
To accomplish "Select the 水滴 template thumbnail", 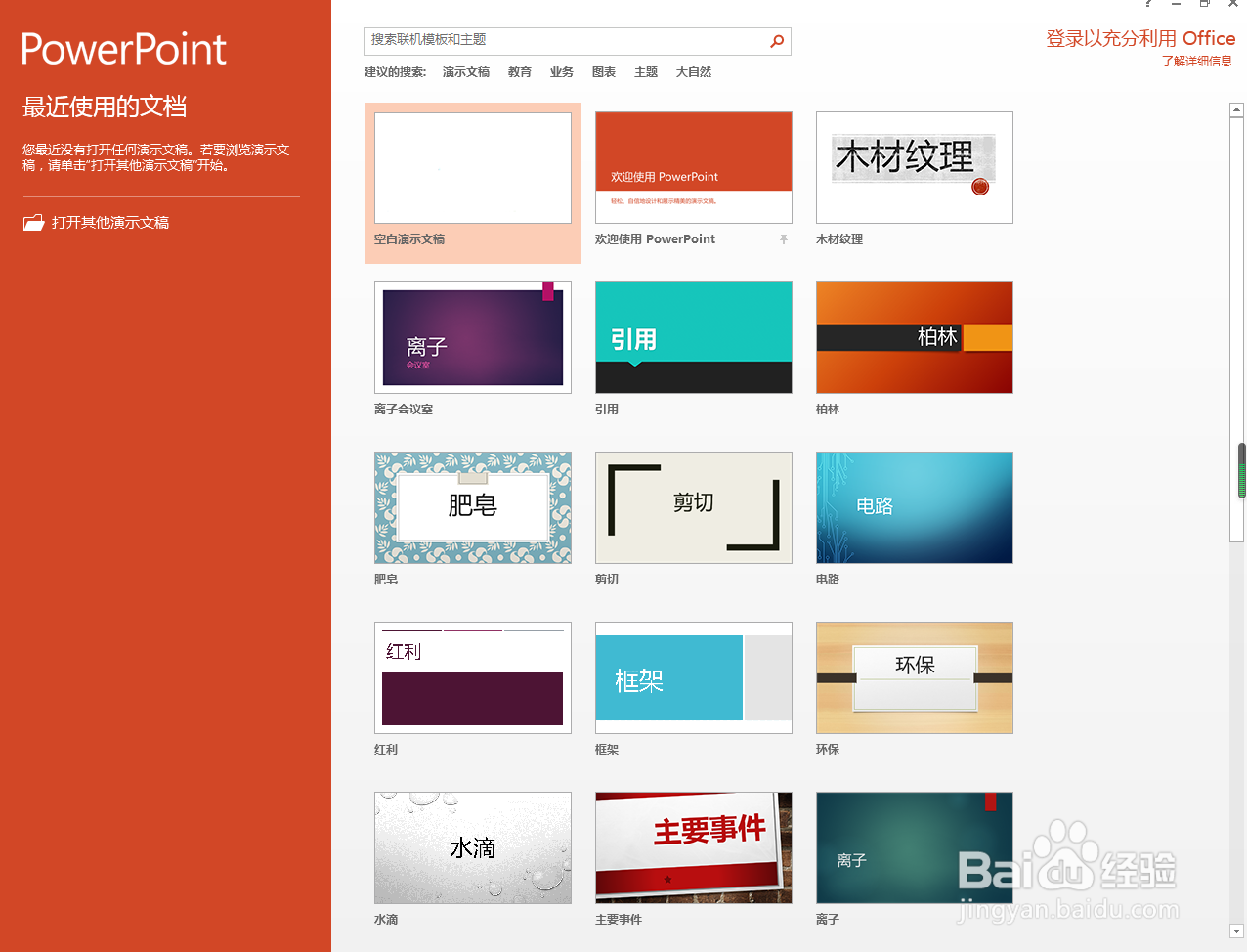I will (473, 848).
